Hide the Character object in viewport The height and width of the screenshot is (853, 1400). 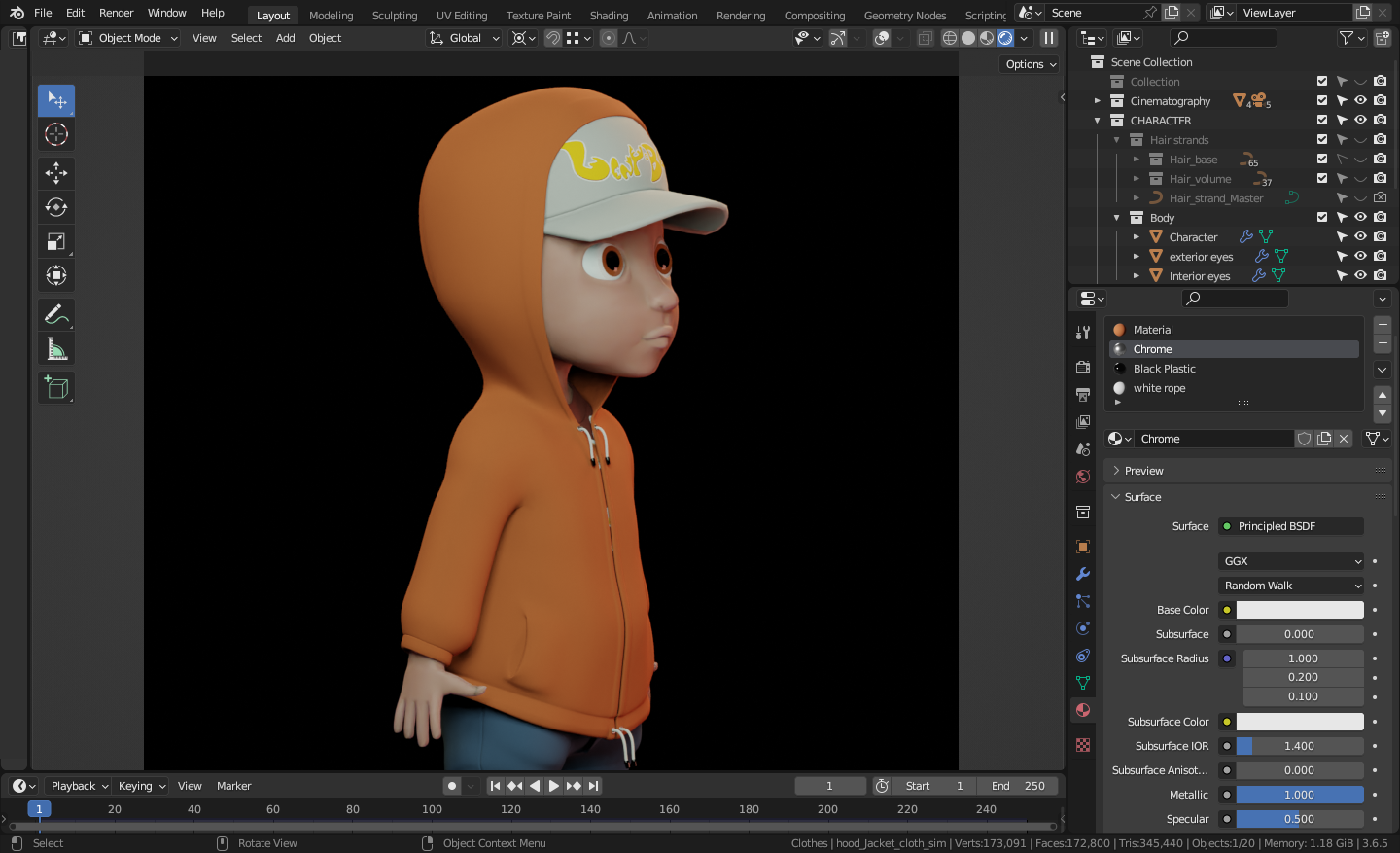coord(1360,236)
